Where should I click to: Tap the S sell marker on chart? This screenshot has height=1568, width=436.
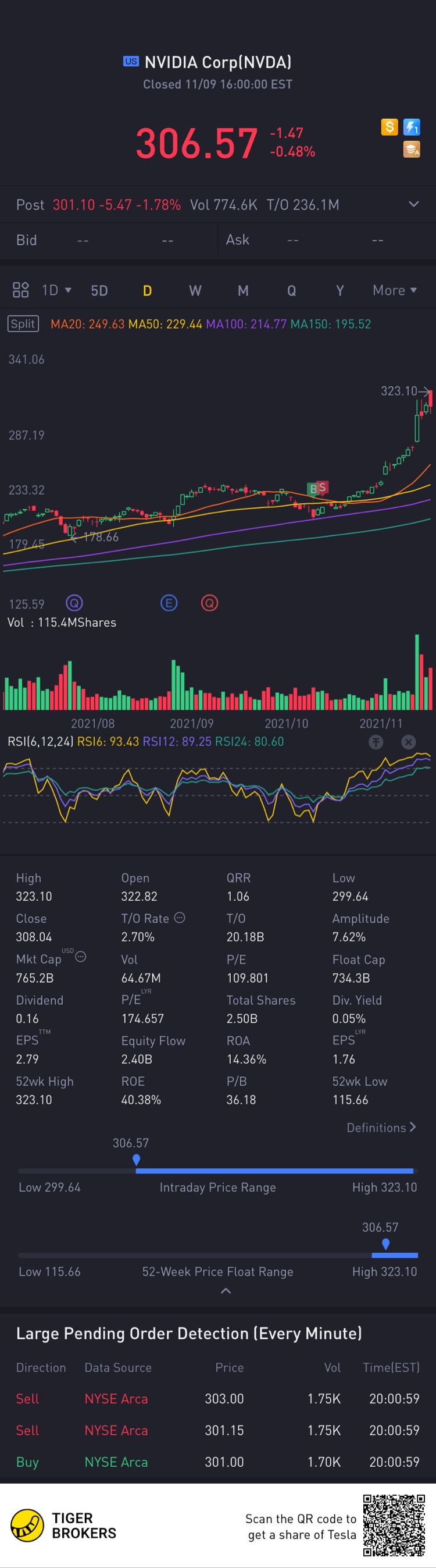pos(323,486)
